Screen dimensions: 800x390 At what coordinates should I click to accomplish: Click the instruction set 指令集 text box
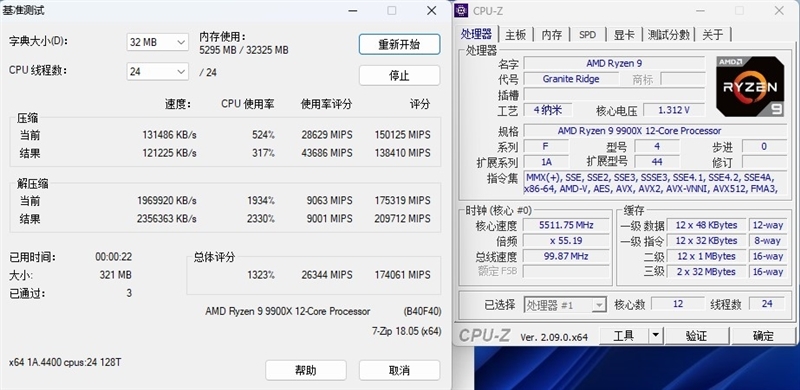tap(655, 183)
